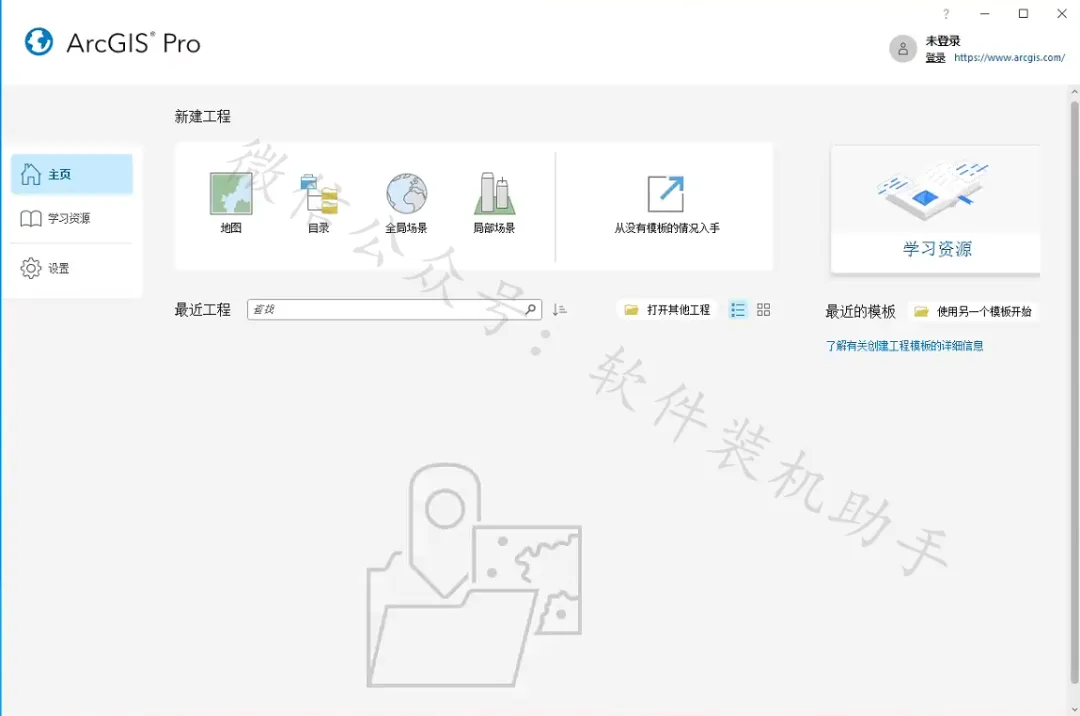This screenshot has height=716, width=1080.
Task: Create a new 地图 (Map) project
Action: pyautogui.click(x=231, y=202)
